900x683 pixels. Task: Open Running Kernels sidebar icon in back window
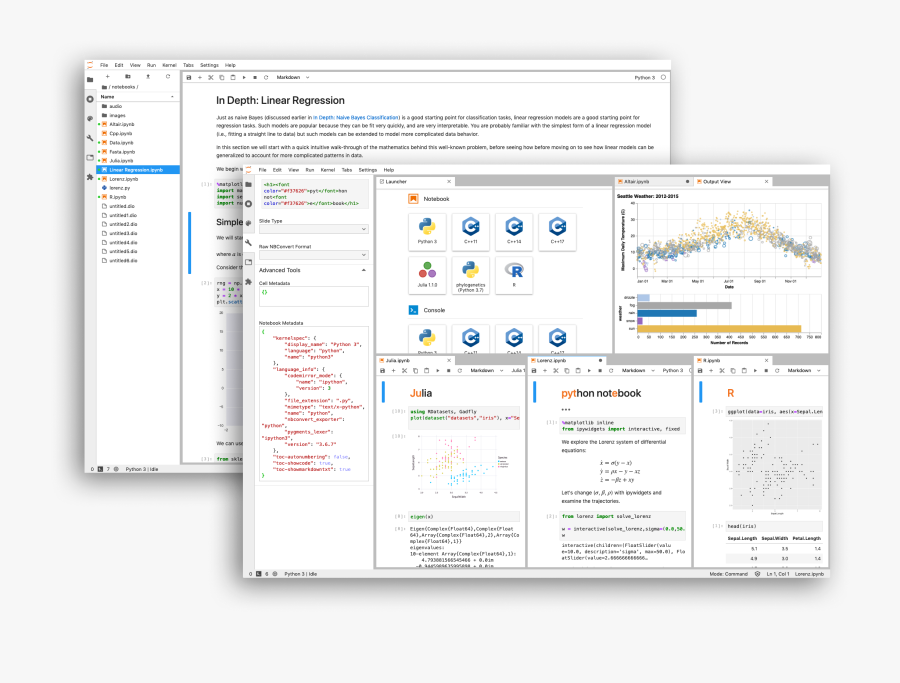(90, 99)
